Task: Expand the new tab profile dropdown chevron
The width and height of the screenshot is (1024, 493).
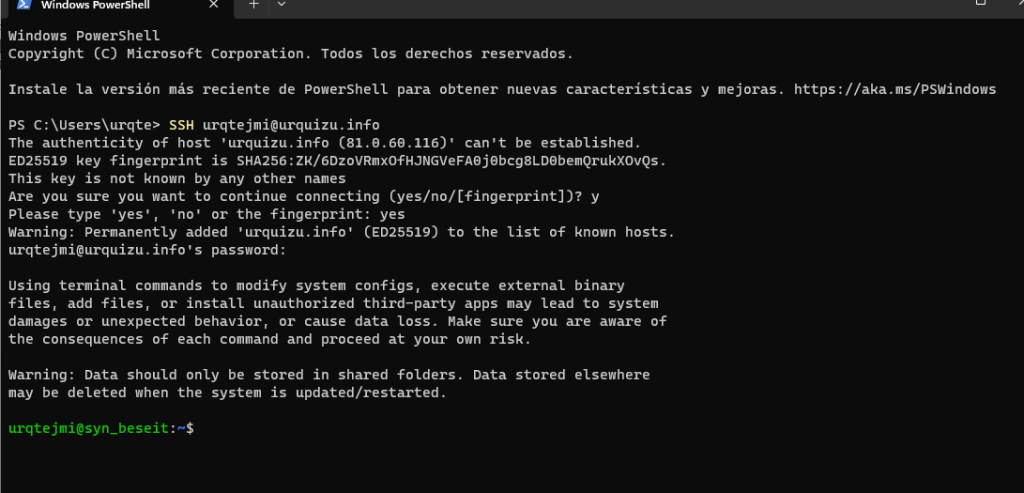Action: [281, 4]
